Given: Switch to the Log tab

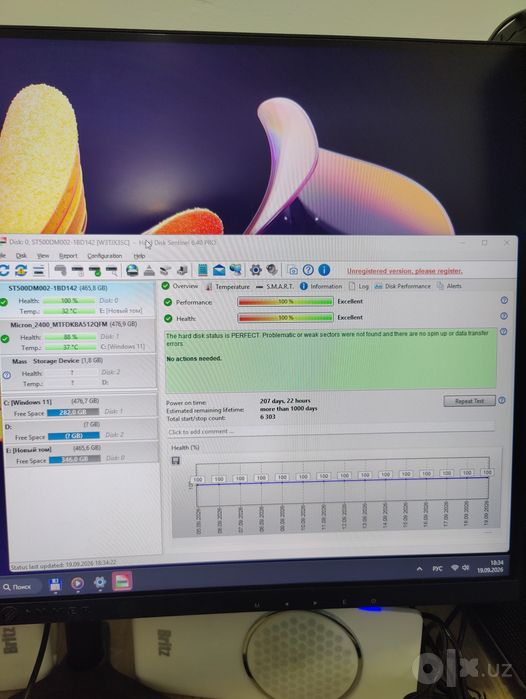Looking at the screenshot, I should point(359,286).
